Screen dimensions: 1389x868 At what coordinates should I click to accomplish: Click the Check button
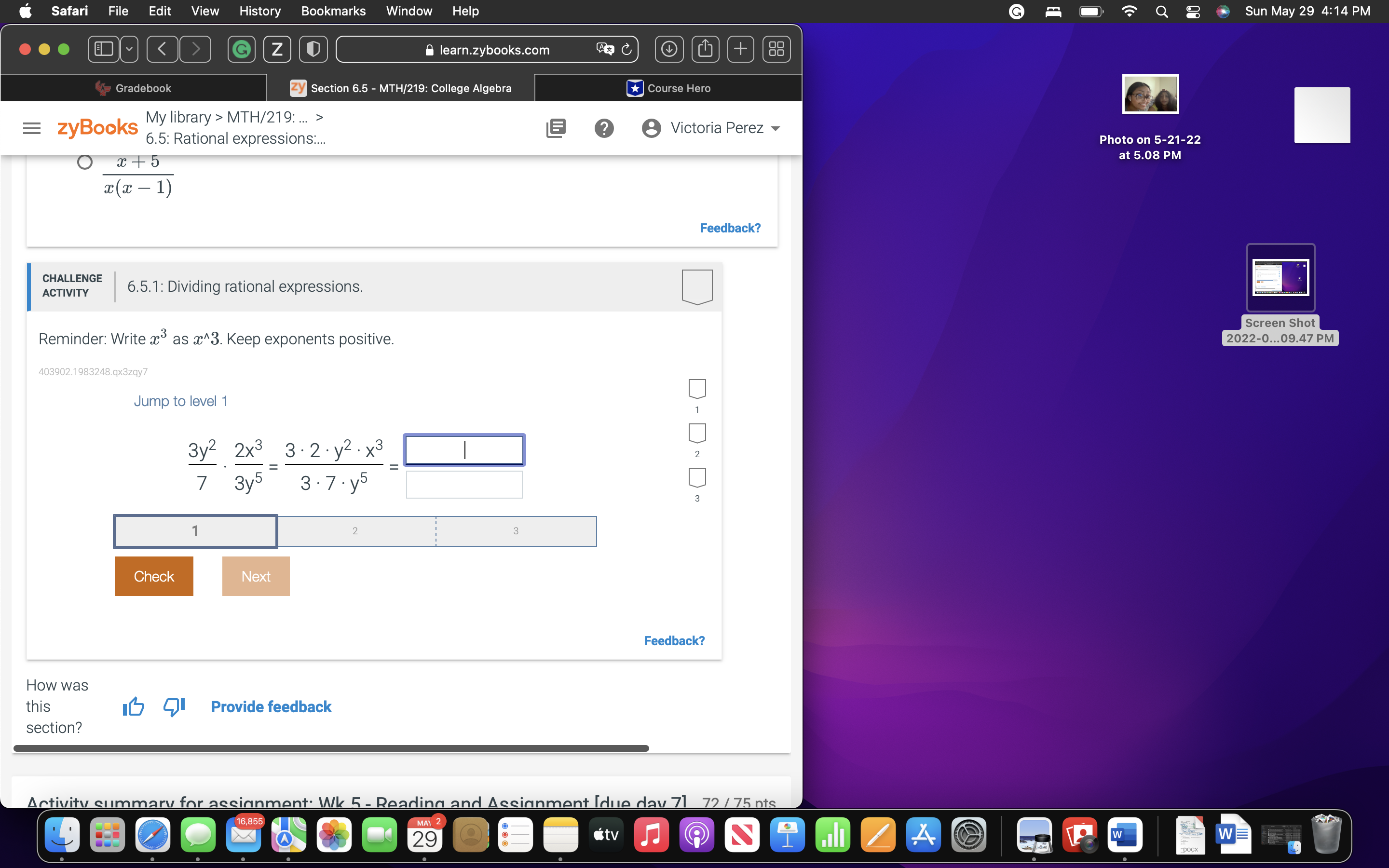(x=153, y=576)
